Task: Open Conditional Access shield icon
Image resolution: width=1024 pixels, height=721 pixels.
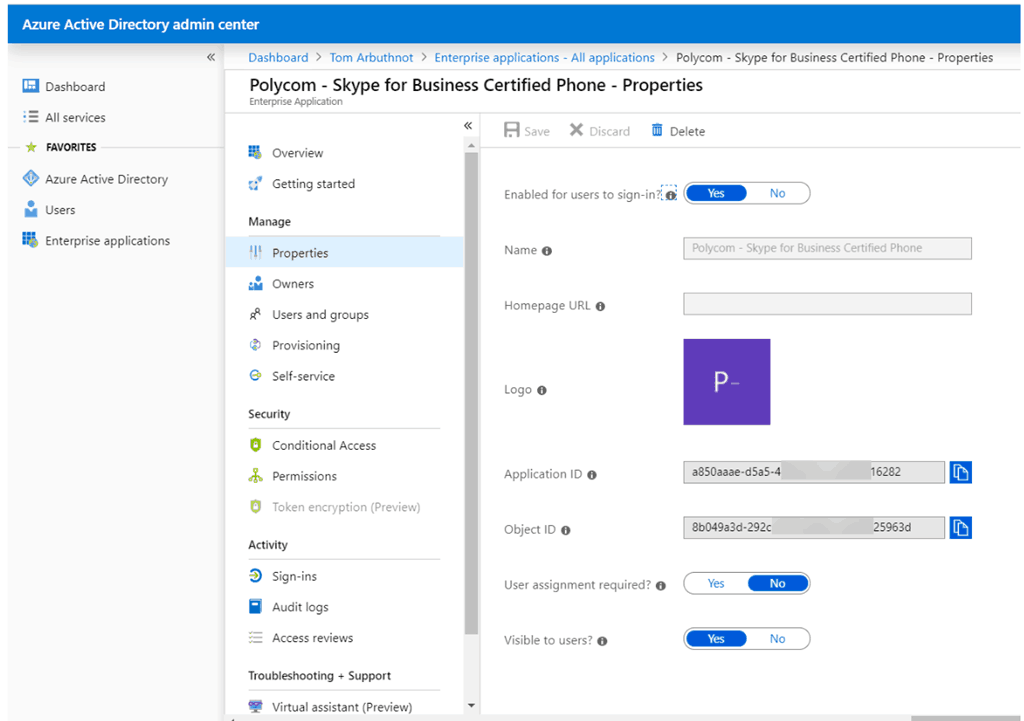Action: pyautogui.click(x=255, y=445)
